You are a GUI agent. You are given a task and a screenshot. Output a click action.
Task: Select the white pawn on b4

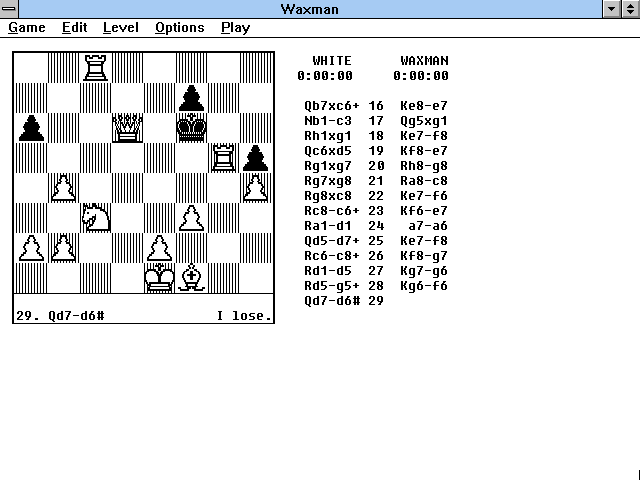point(63,188)
